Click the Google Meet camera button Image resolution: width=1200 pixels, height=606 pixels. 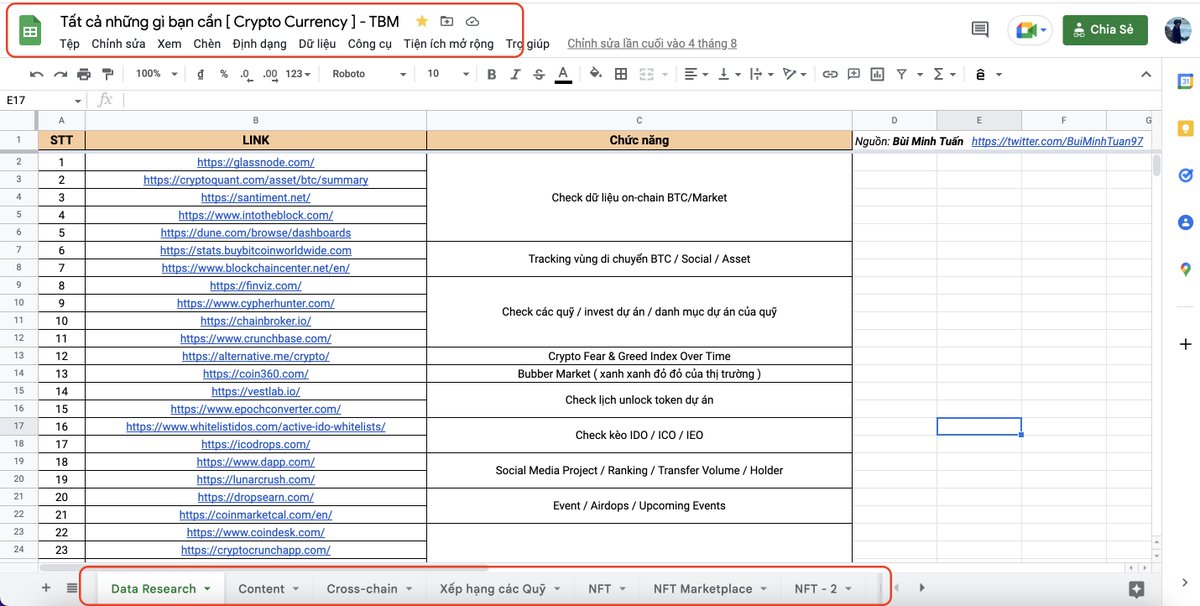[1028, 30]
